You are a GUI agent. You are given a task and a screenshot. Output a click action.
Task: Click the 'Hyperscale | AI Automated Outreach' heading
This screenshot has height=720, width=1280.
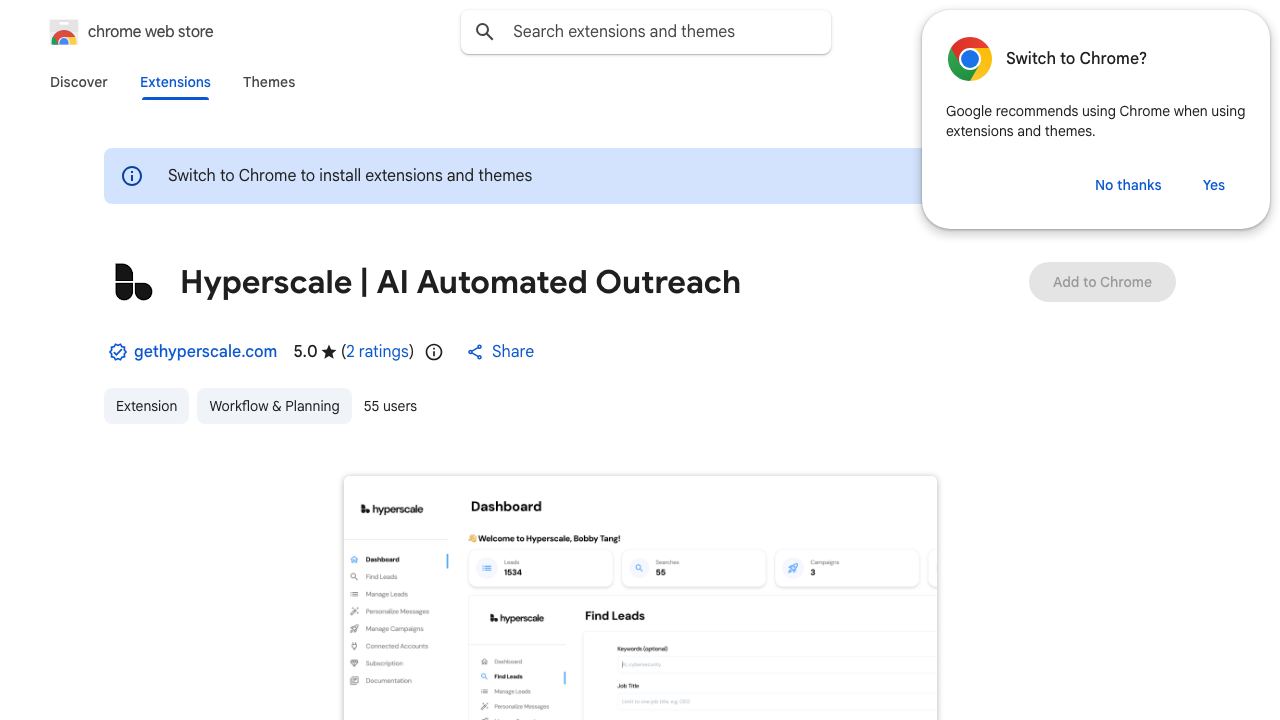coord(460,282)
